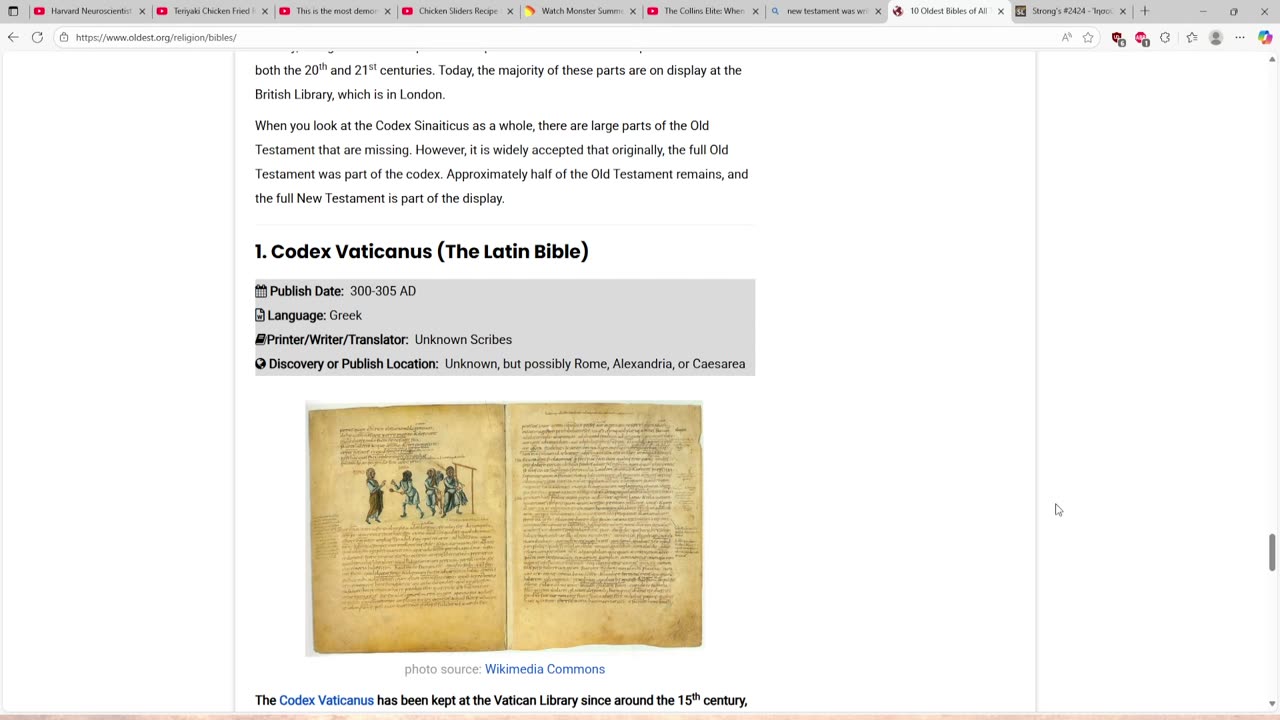Click the scrollbar down arrow

(x=1272, y=704)
